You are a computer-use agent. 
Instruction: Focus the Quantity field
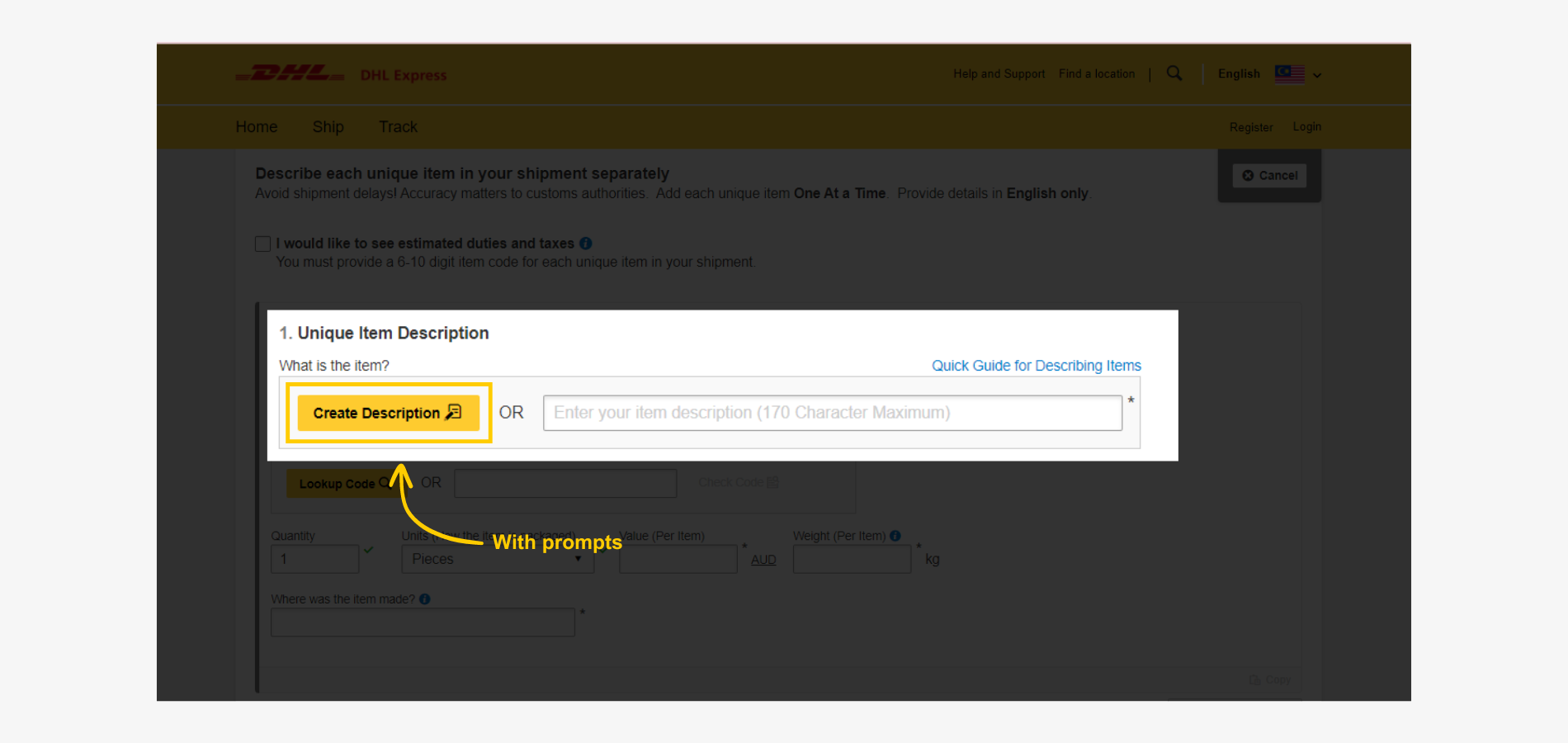[x=315, y=559]
